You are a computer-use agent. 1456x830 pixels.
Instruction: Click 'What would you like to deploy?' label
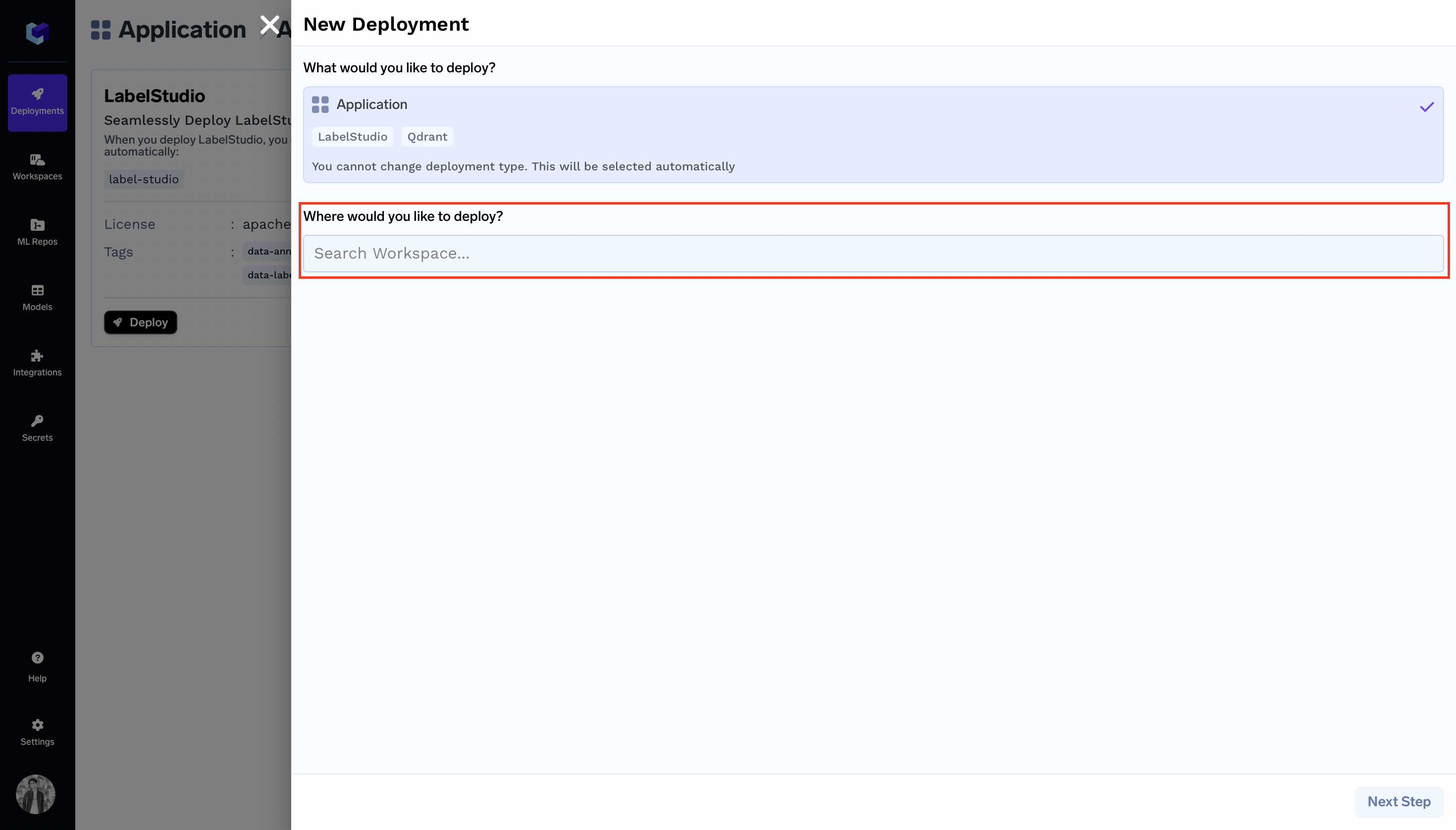click(x=399, y=68)
